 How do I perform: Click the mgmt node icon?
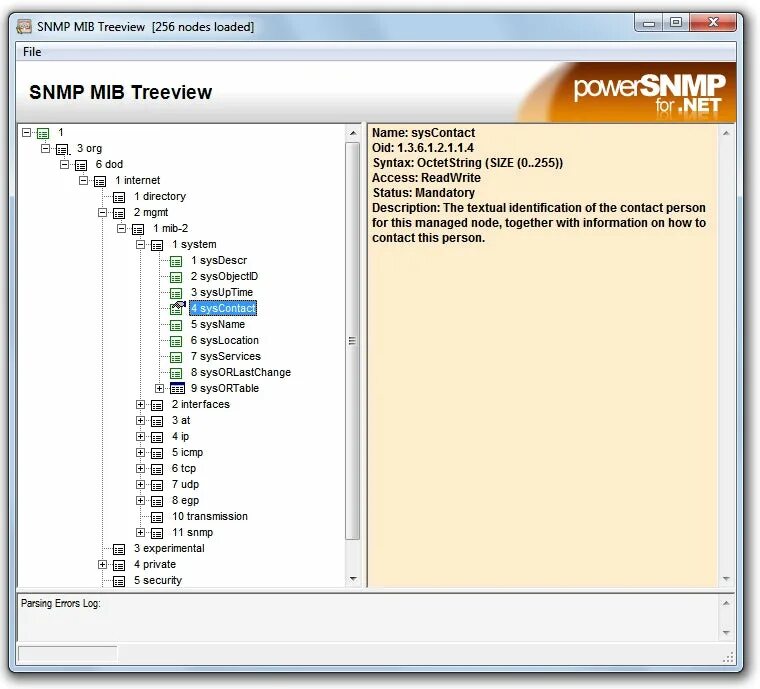pyautogui.click(x=119, y=213)
